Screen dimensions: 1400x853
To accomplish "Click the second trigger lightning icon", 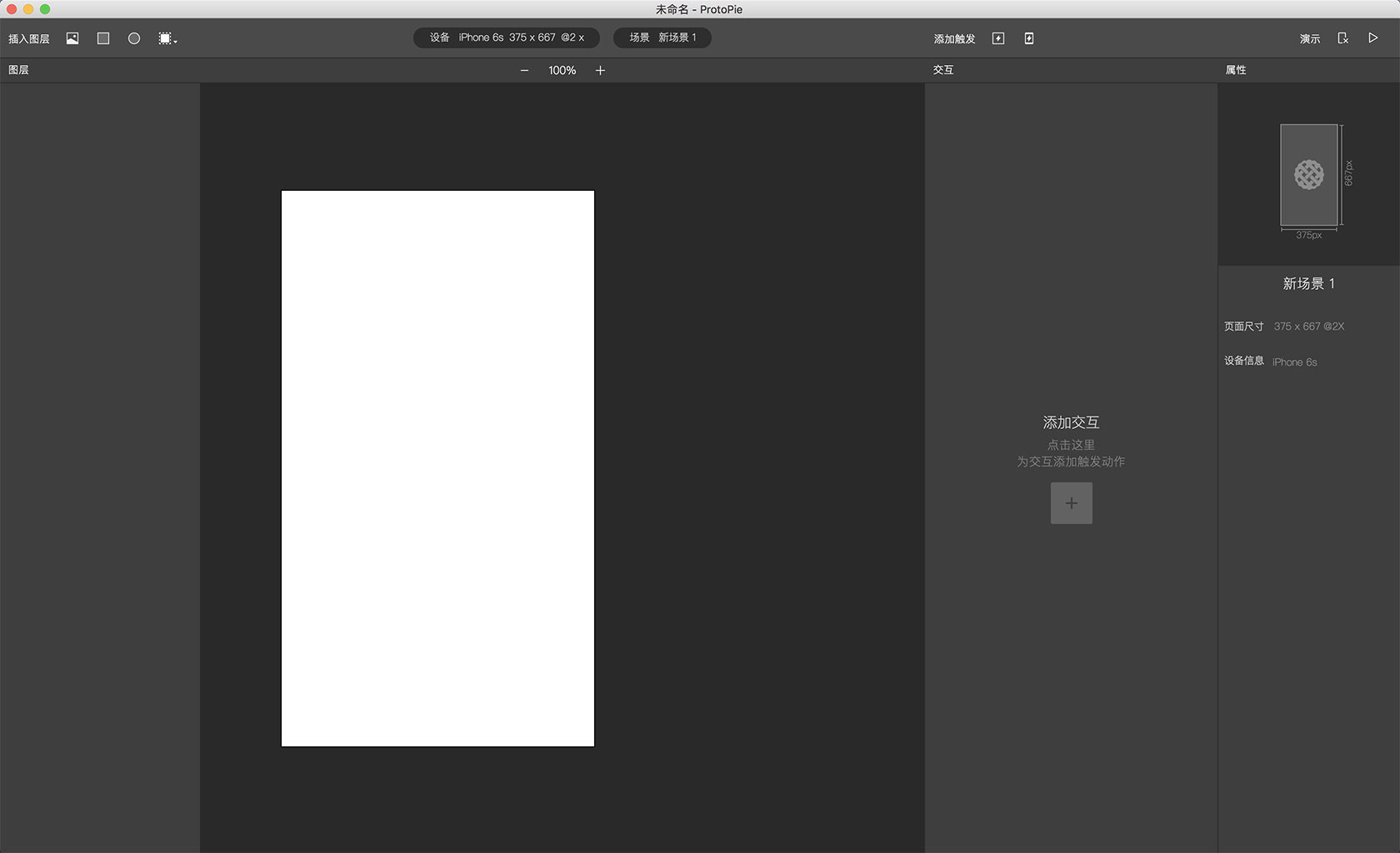I will [x=1029, y=37].
